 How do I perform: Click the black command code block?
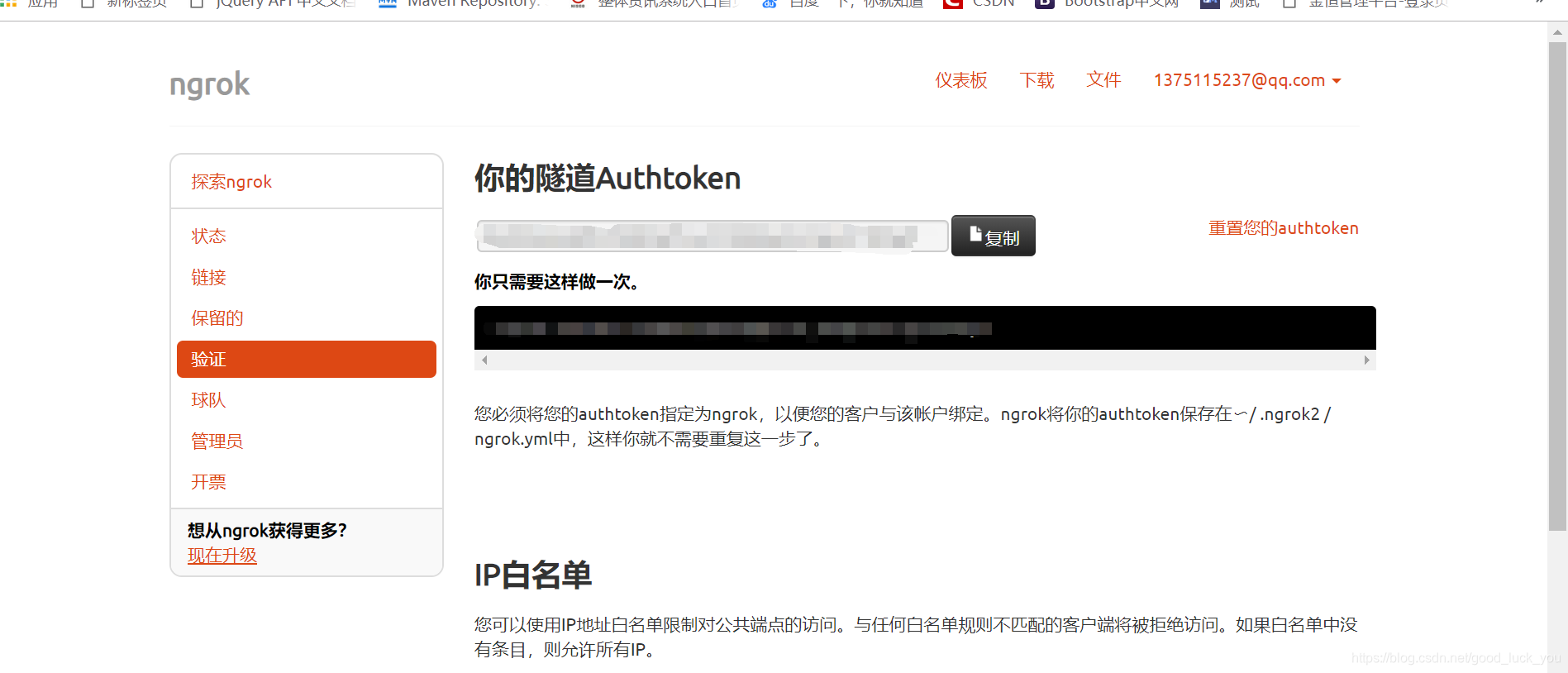(925, 328)
